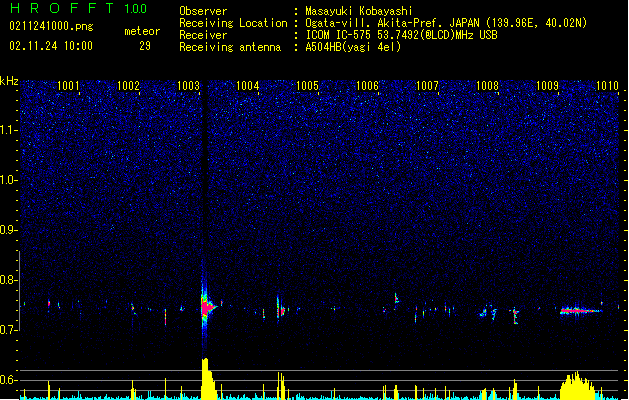Click the 0.6 kHz frequency axis label

(9, 380)
